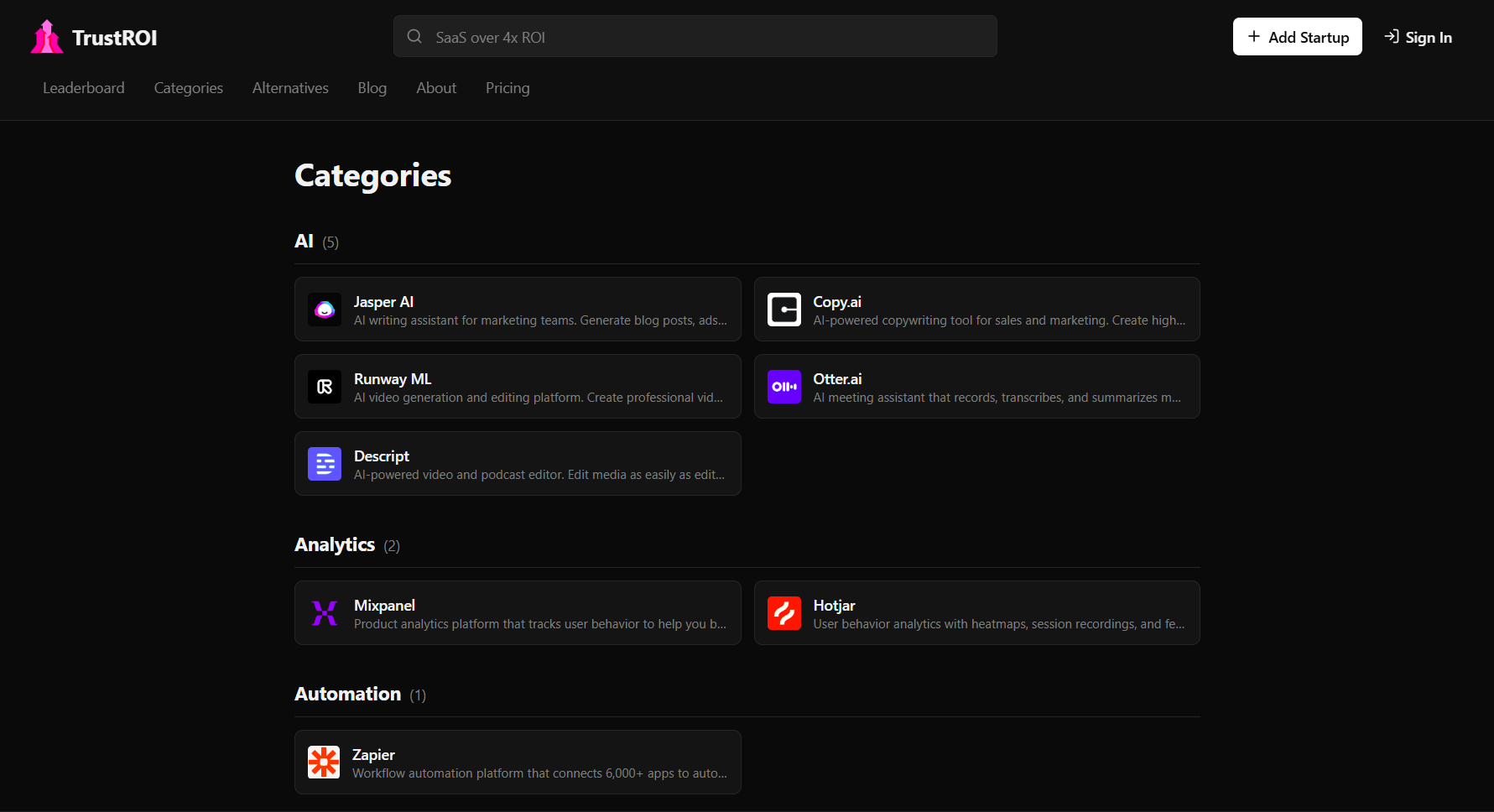Screen dimensions: 1494x812
Task: Open the Mixpanel title link
Action: (x=384, y=606)
